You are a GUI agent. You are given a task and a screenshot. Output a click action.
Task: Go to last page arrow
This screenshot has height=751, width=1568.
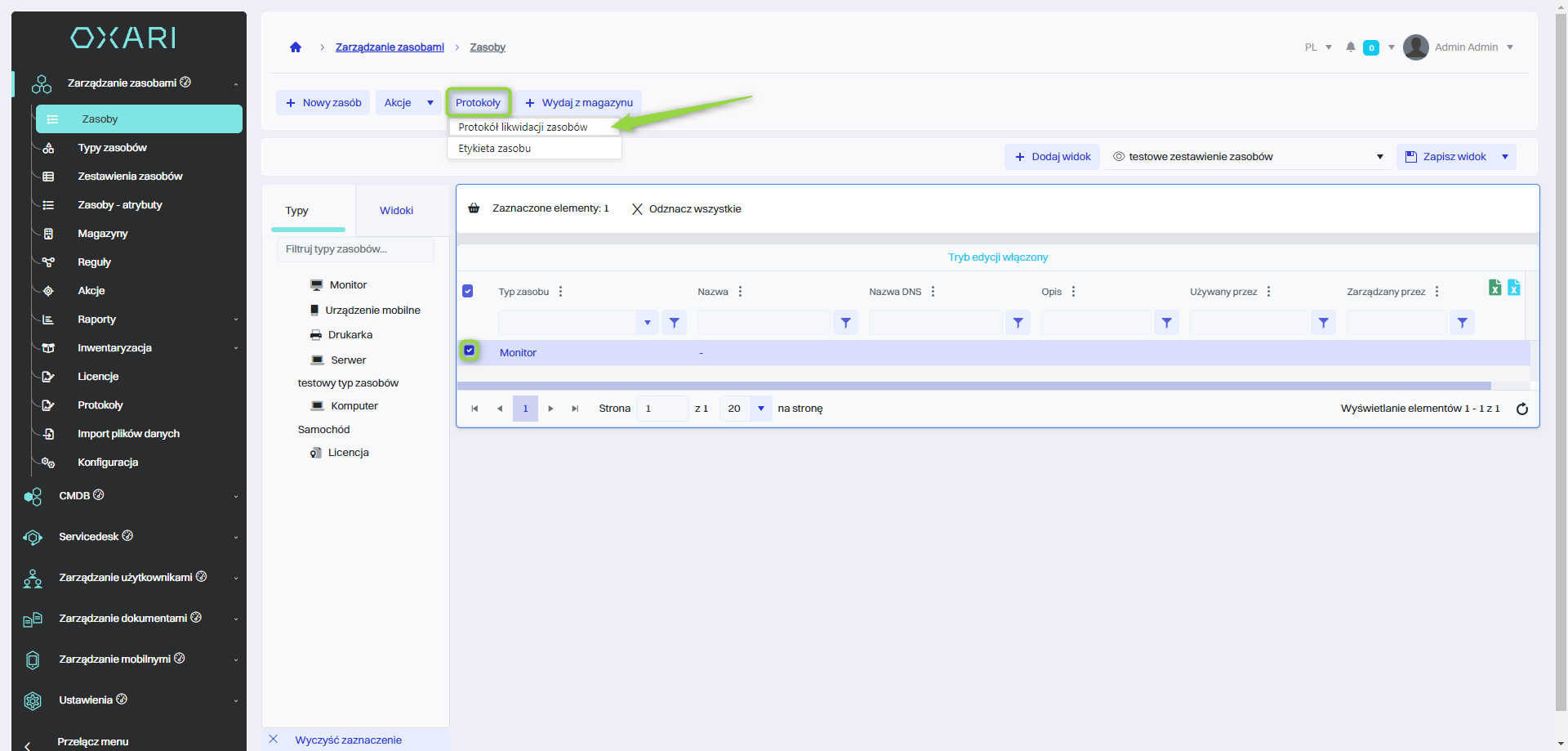pos(575,409)
